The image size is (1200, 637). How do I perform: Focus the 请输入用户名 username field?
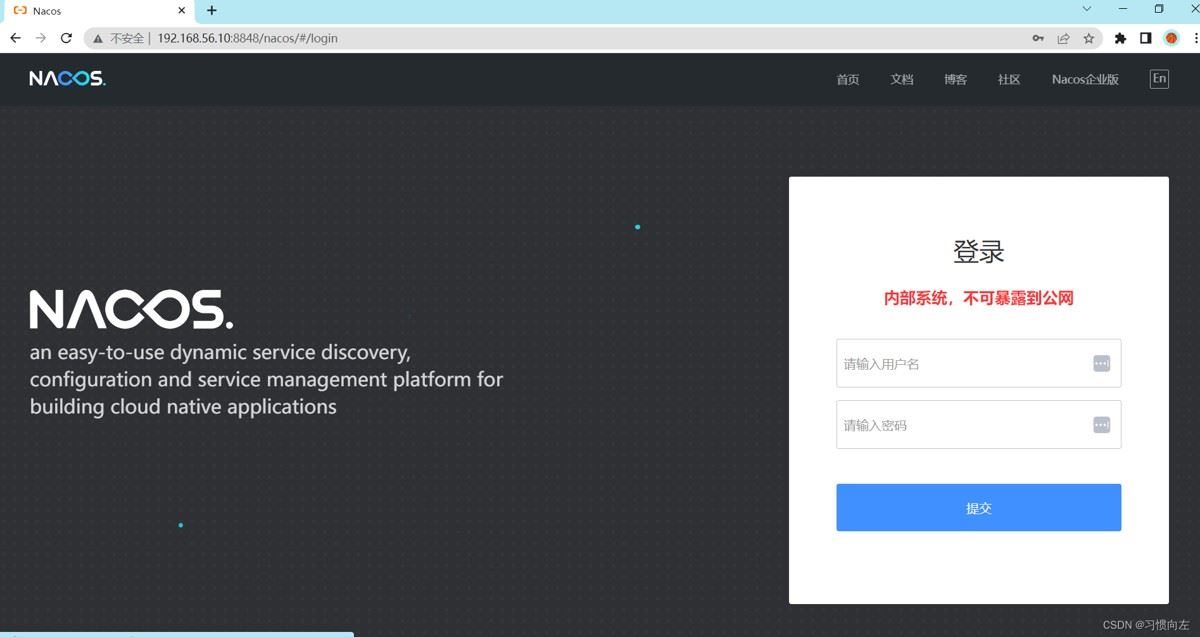coord(978,363)
